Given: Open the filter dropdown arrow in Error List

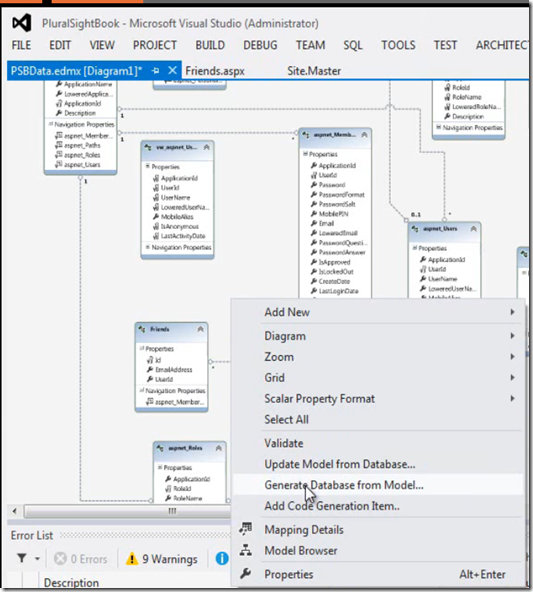Looking at the screenshot, I should (37, 558).
